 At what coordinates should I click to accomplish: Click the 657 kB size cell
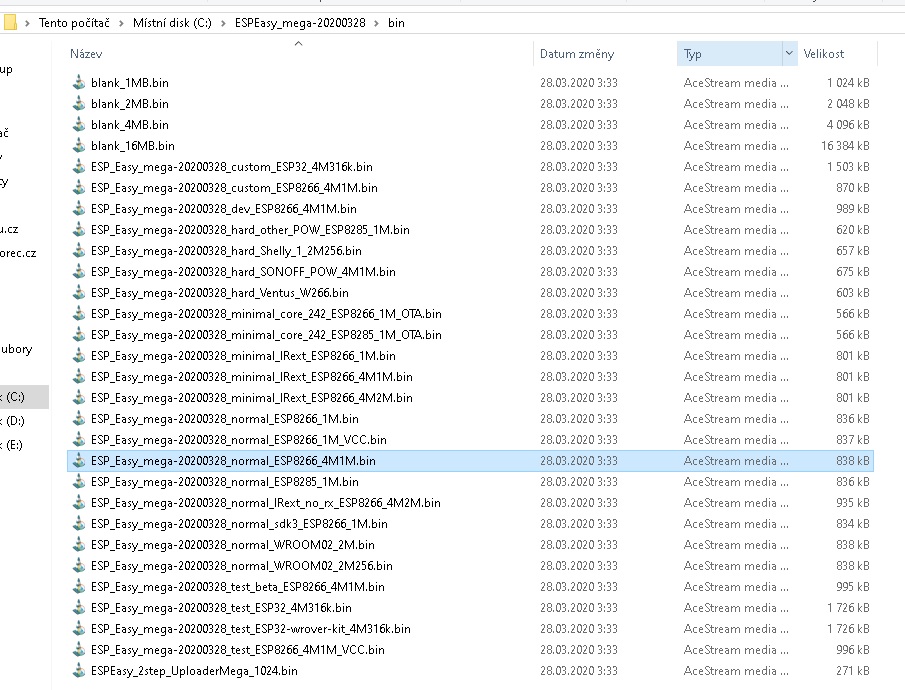852,251
